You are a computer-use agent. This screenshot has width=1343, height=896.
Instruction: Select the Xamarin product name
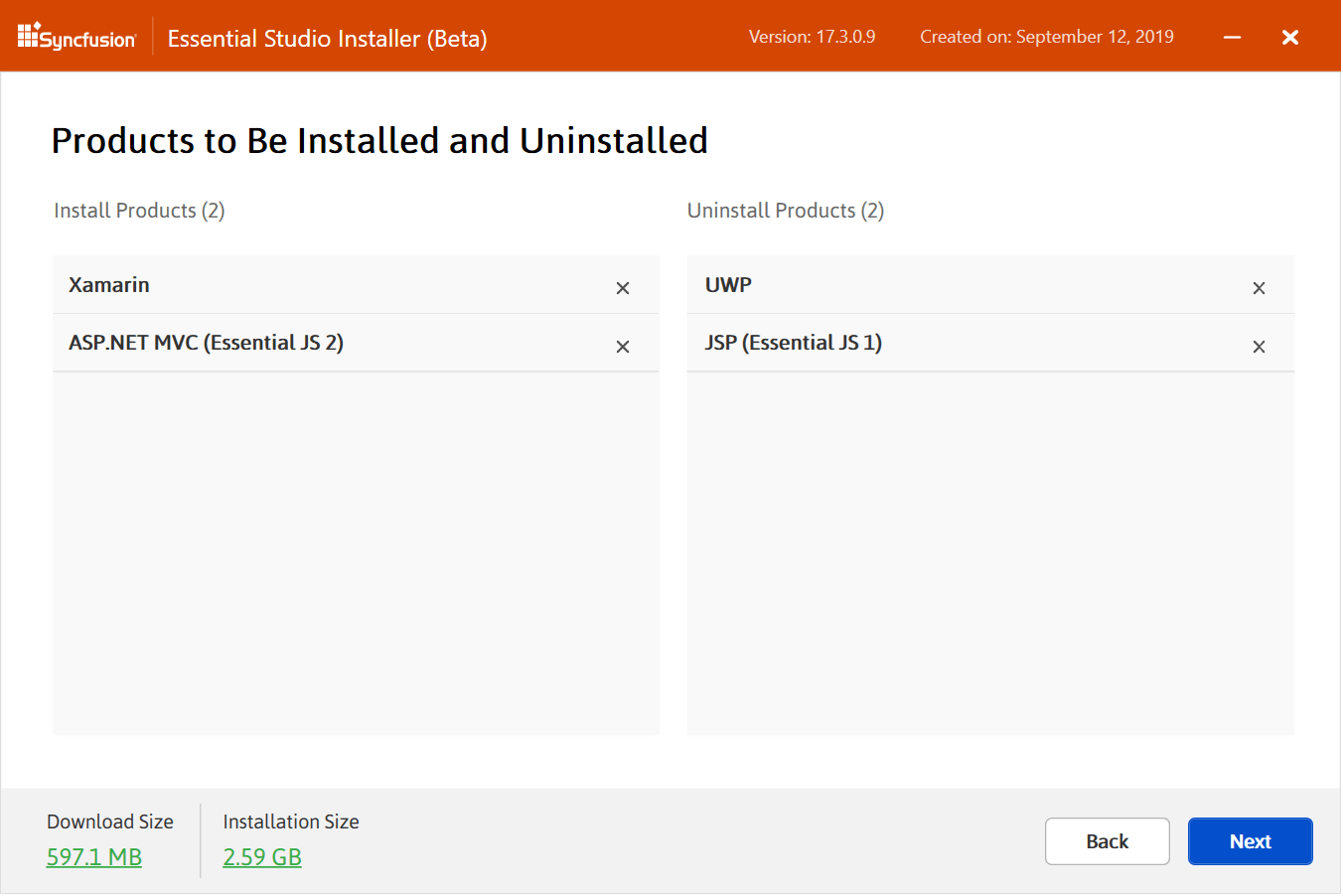109,285
